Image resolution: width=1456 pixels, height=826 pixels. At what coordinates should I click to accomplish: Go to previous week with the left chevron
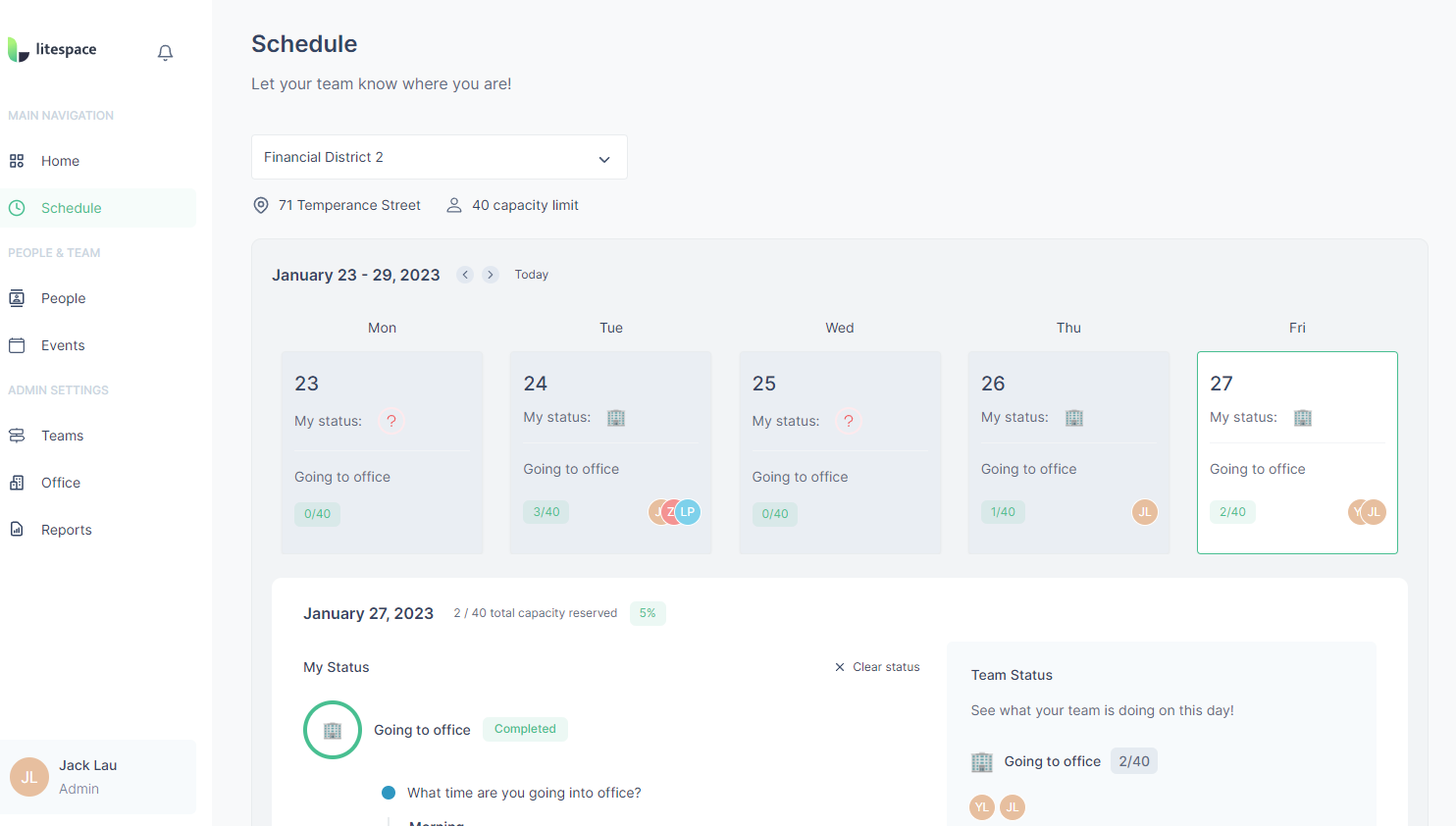(464, 275)
